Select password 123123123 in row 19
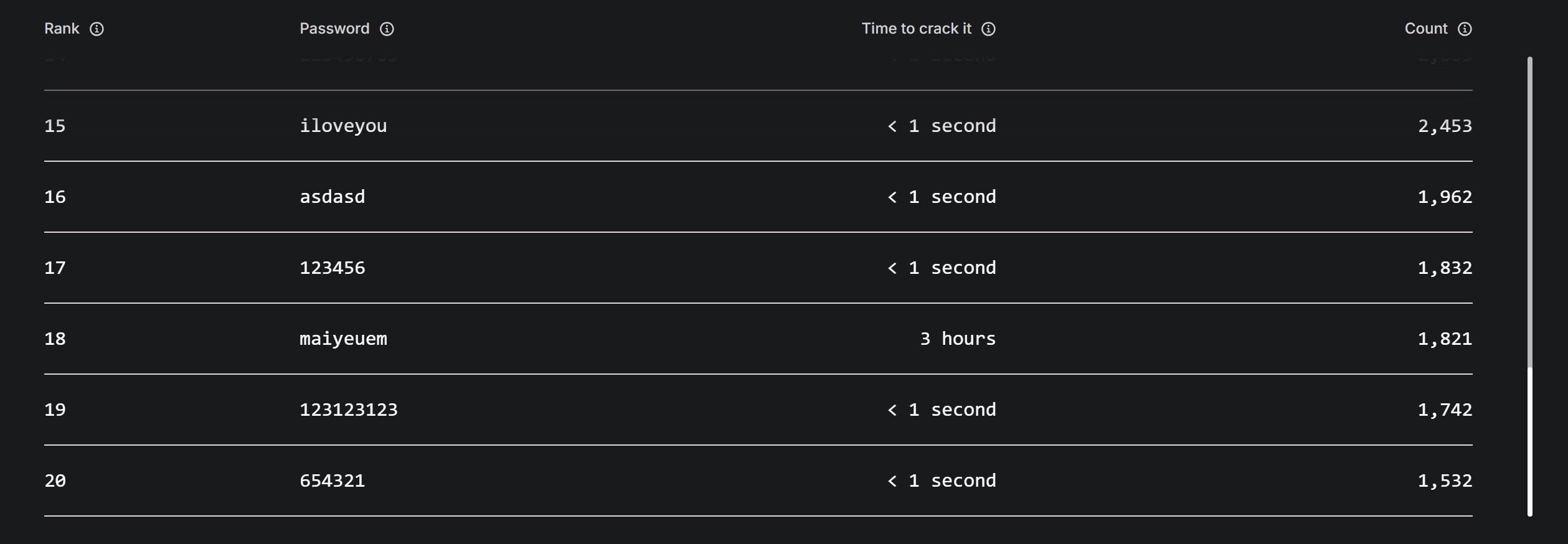 pos(348,410)
